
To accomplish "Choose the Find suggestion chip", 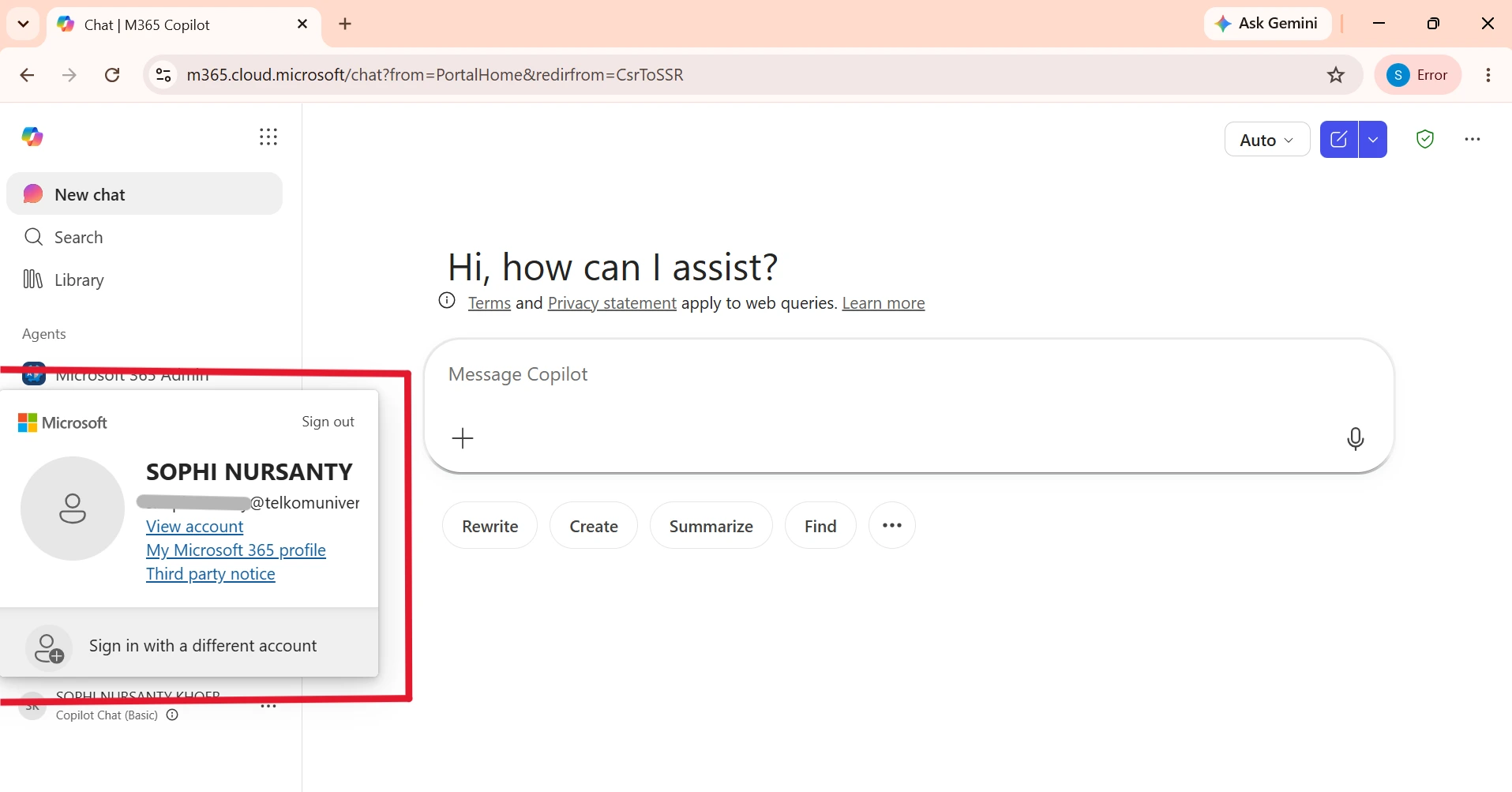I will (820, 526).
